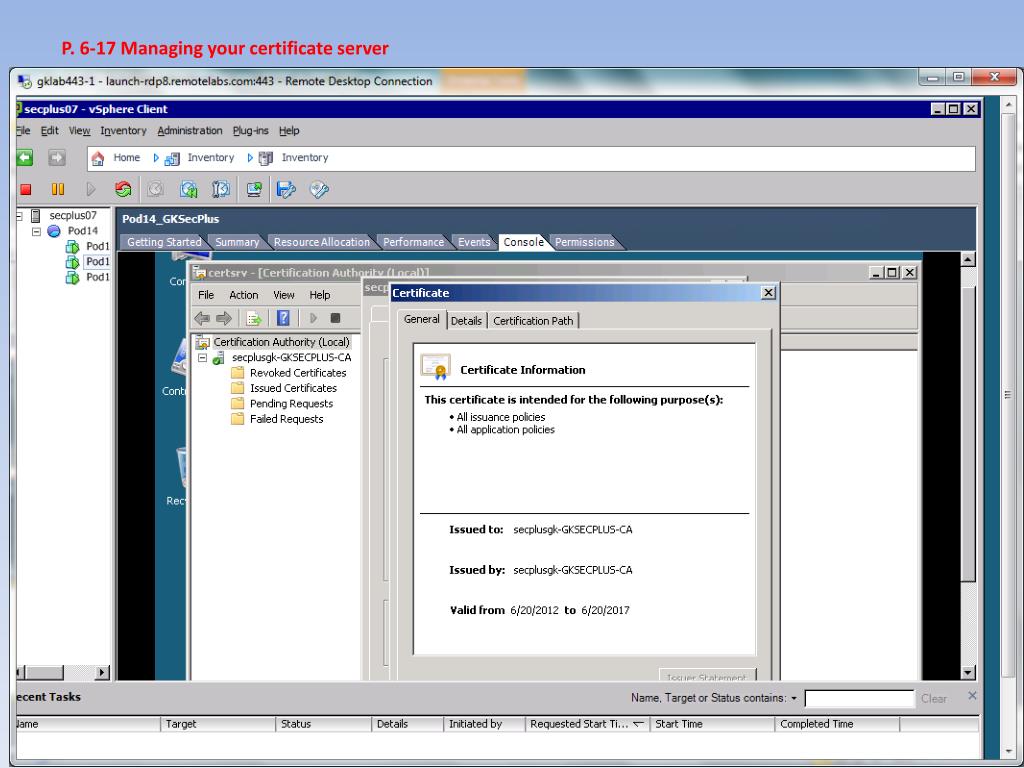Viewport: 1024px width, 768px height.
Task: Click the grayed-out take snapshot clock icon
Action: (155, 189)
